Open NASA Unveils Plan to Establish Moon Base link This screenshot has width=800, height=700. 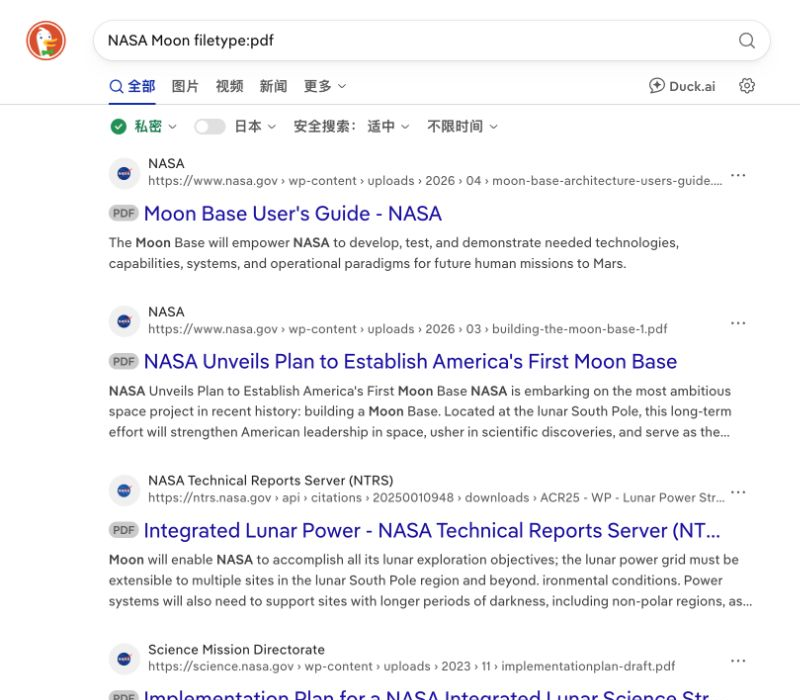click(x=410, y=361)
